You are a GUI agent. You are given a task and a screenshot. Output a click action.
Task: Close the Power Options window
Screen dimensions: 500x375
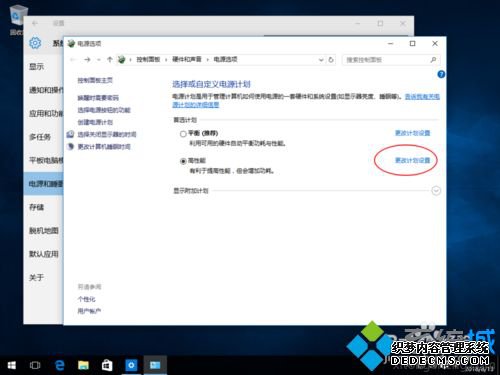[435, 43]
